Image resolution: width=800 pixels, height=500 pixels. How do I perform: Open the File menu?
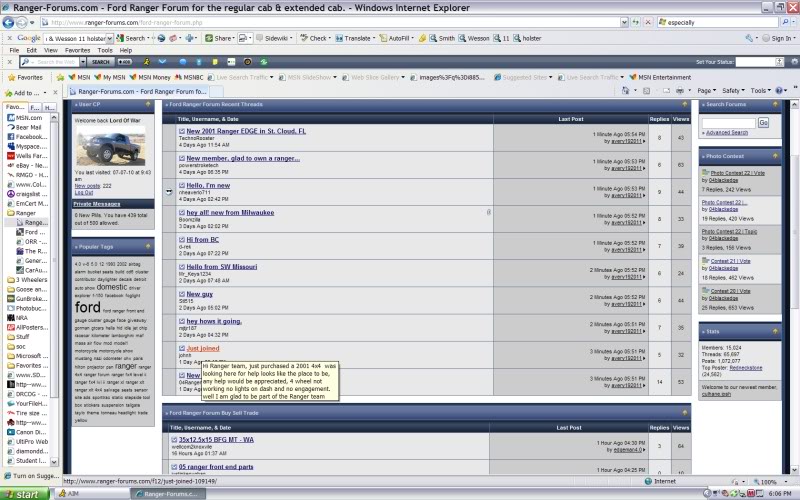coord(14,51)
